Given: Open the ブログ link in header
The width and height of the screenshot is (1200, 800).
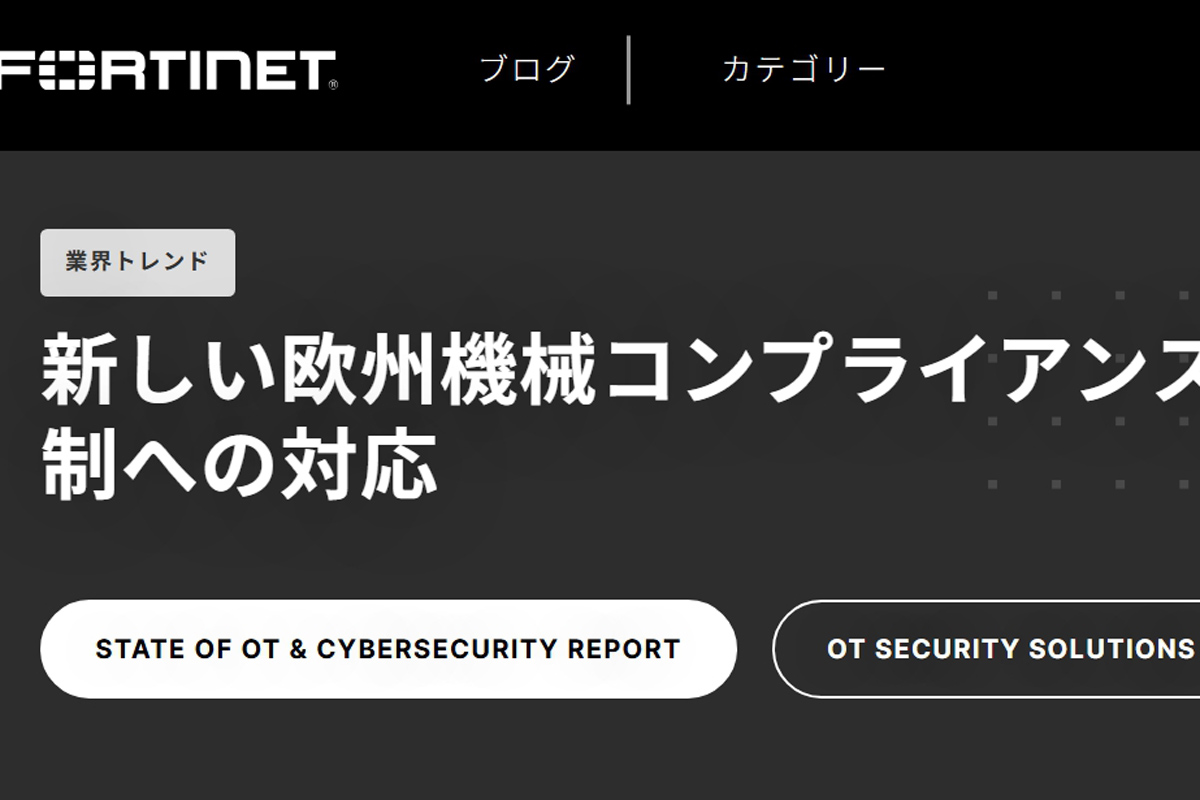Looking at the screenshot, I should coord(527,69).
